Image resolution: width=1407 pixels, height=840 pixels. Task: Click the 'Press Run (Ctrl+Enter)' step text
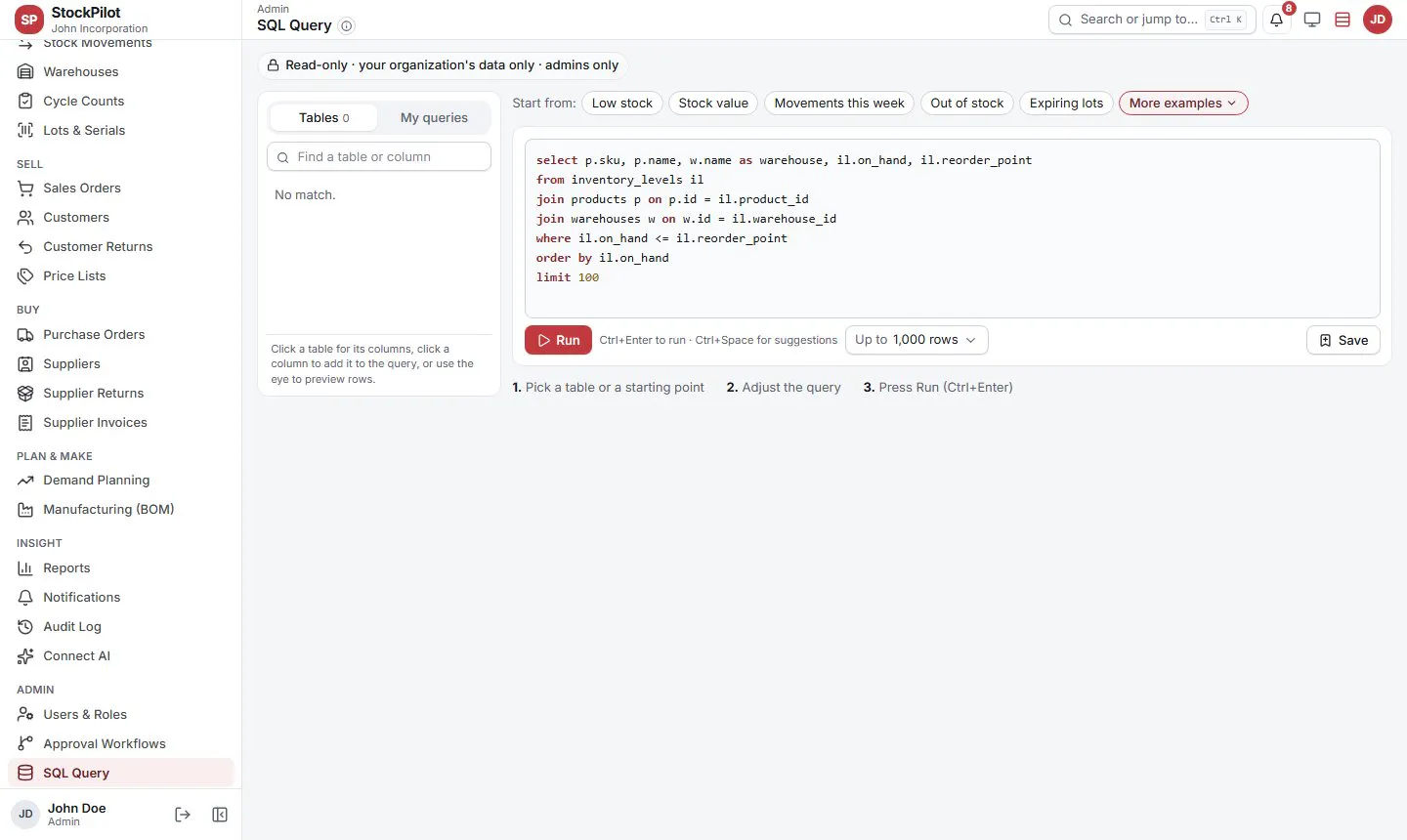(946, 387)
